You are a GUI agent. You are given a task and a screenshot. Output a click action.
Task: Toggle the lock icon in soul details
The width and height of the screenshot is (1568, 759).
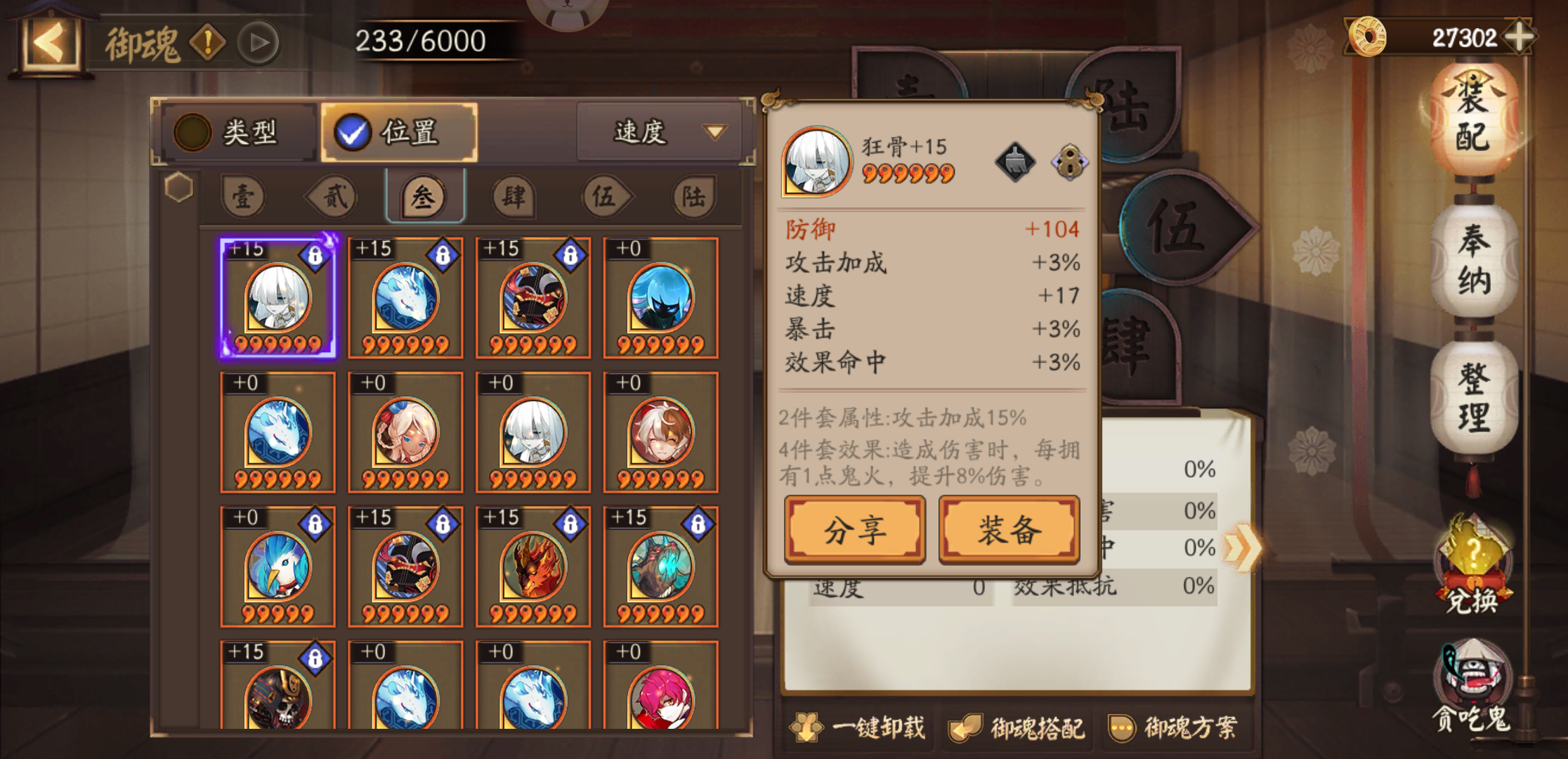1069,162
